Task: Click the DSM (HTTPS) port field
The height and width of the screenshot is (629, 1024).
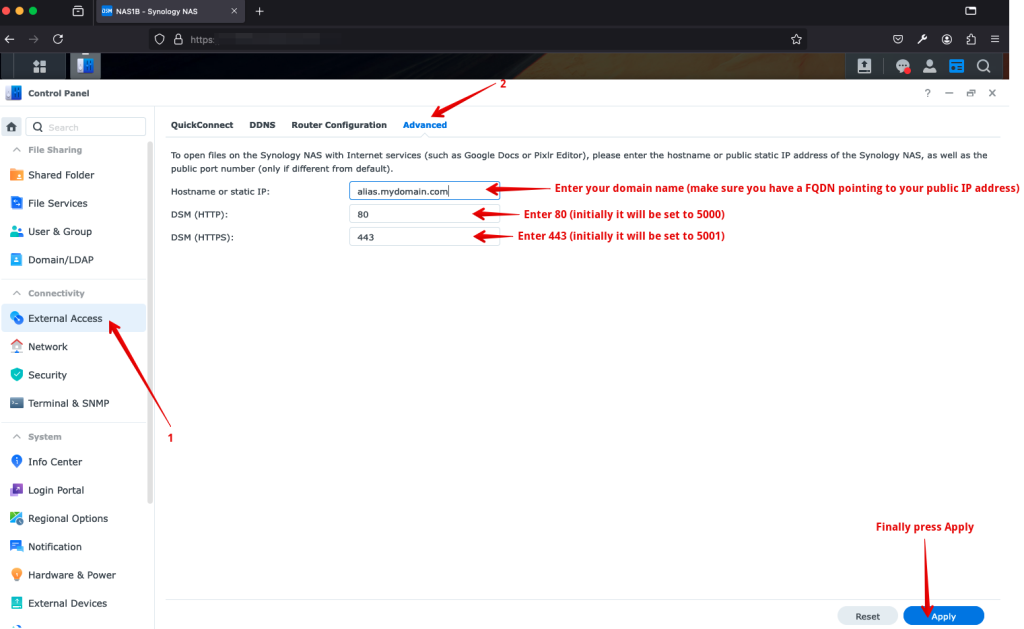Action: pos(424,237)
